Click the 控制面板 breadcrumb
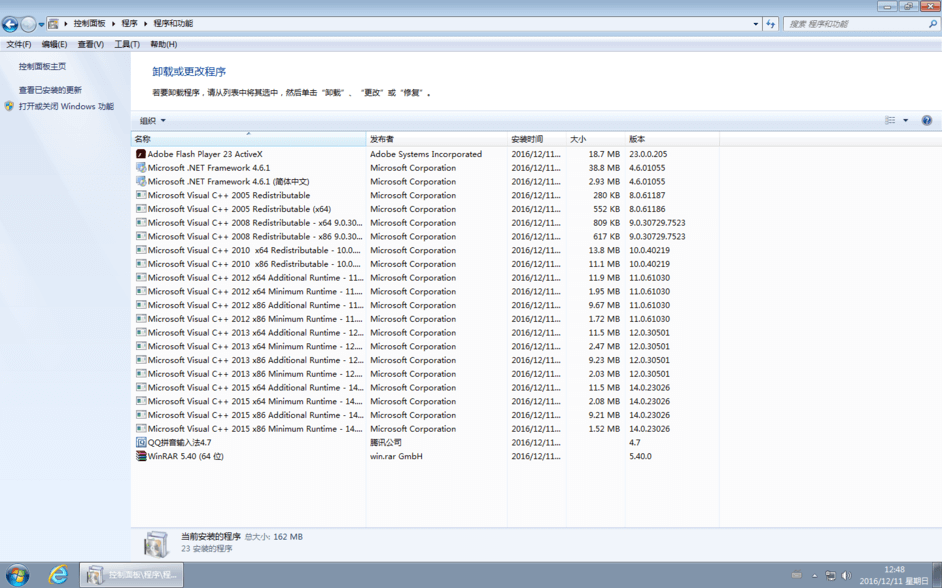The width and height of the screenshot is (942, 588). tap(90, 23)
